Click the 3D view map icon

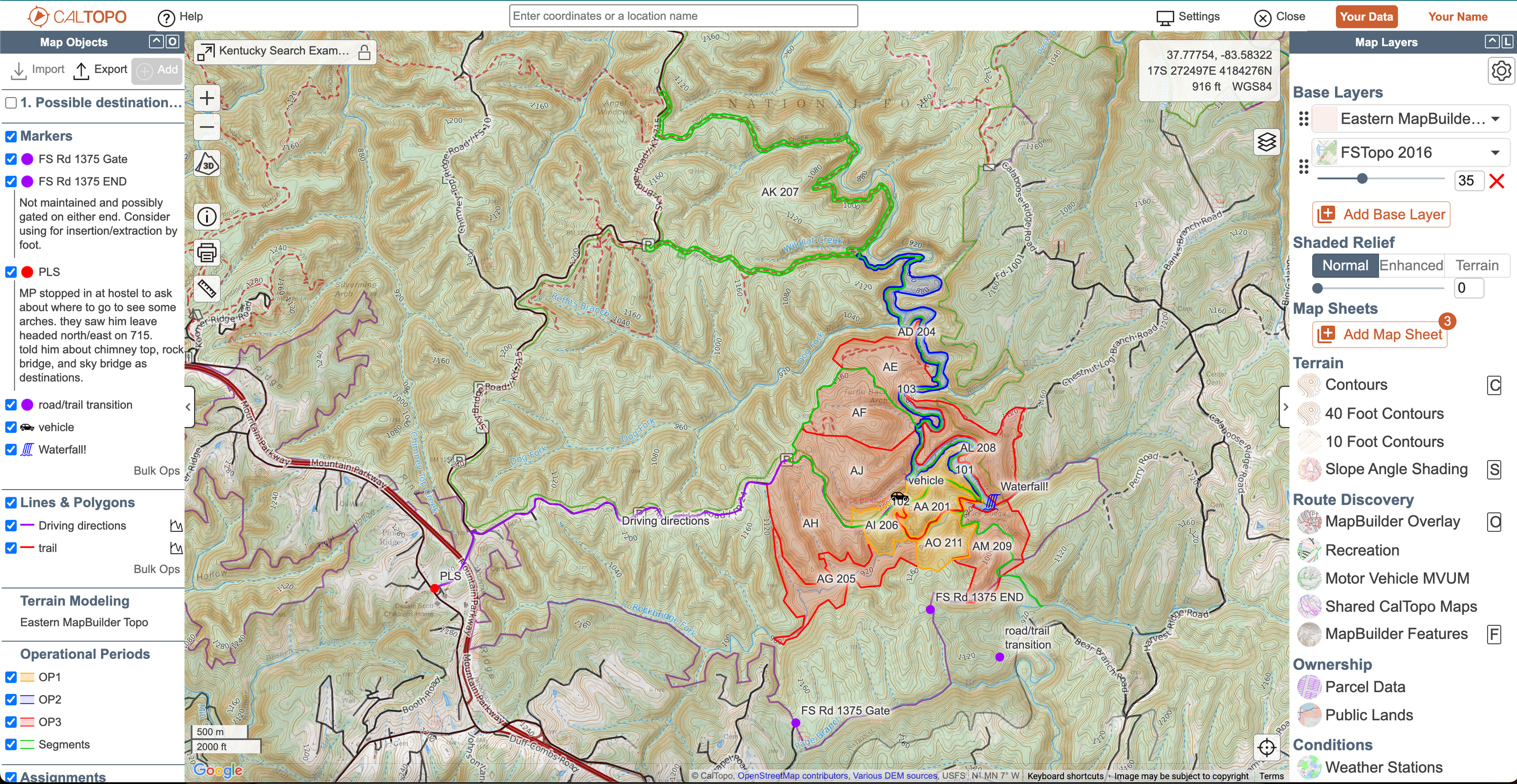pos(207,164)
